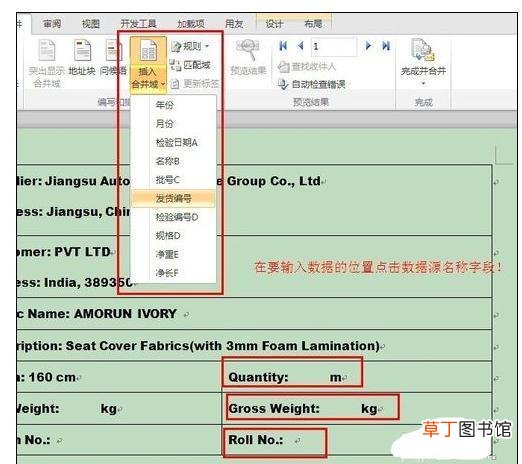Screen dimensions: 522x464
Task: Pick 规格D merge field
Action: pyautogui.click(x=173, y=236)
